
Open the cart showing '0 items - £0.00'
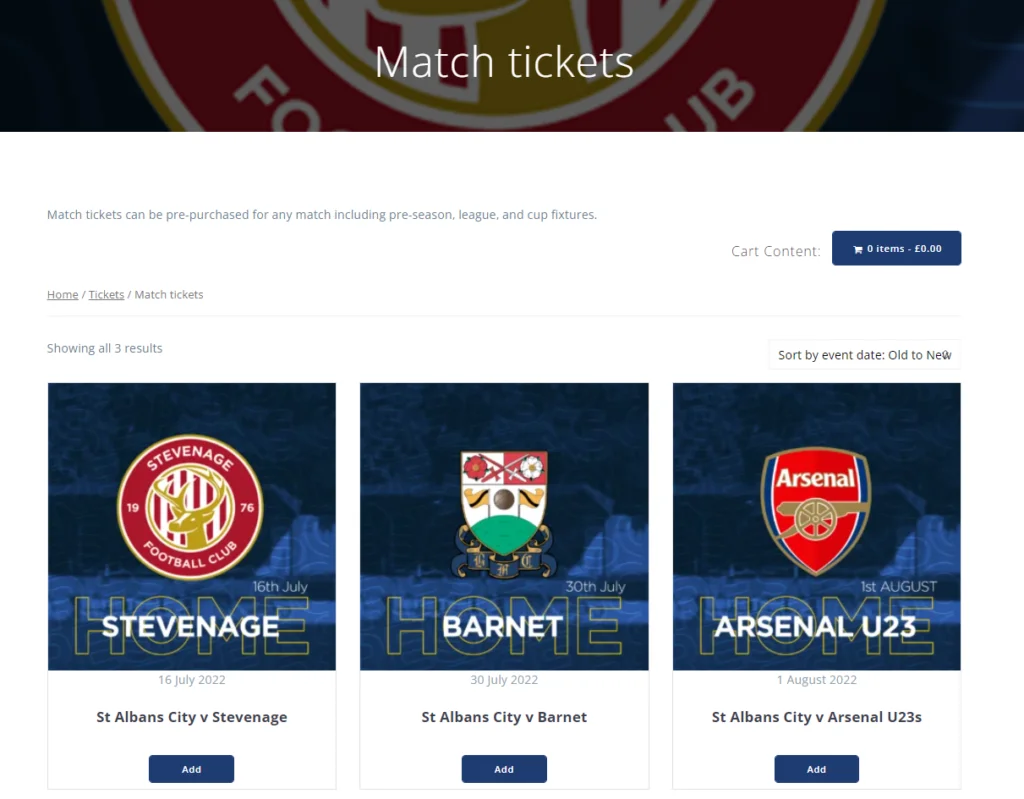pos(896,247)
